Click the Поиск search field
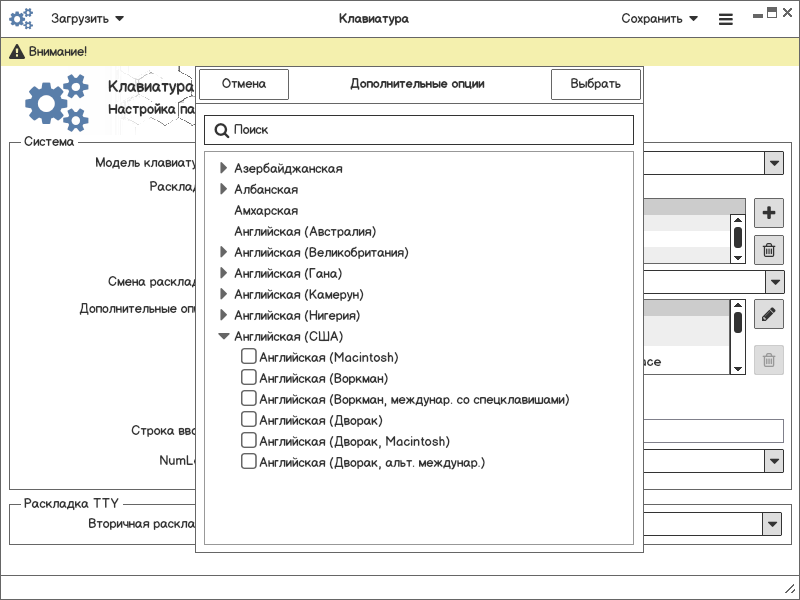 pos(419,130)
